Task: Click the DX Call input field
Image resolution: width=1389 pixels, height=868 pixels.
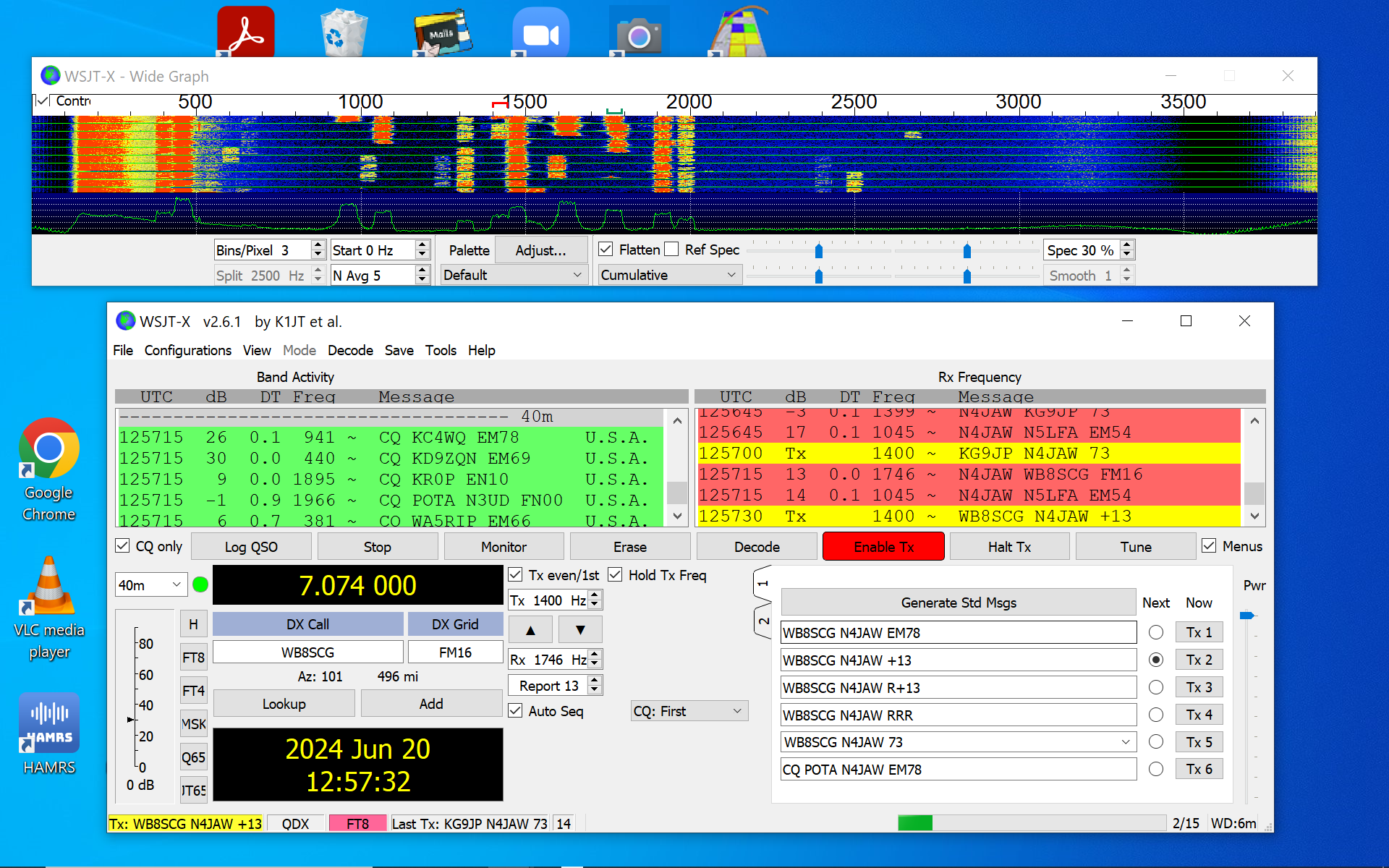Action: (307, 652)
